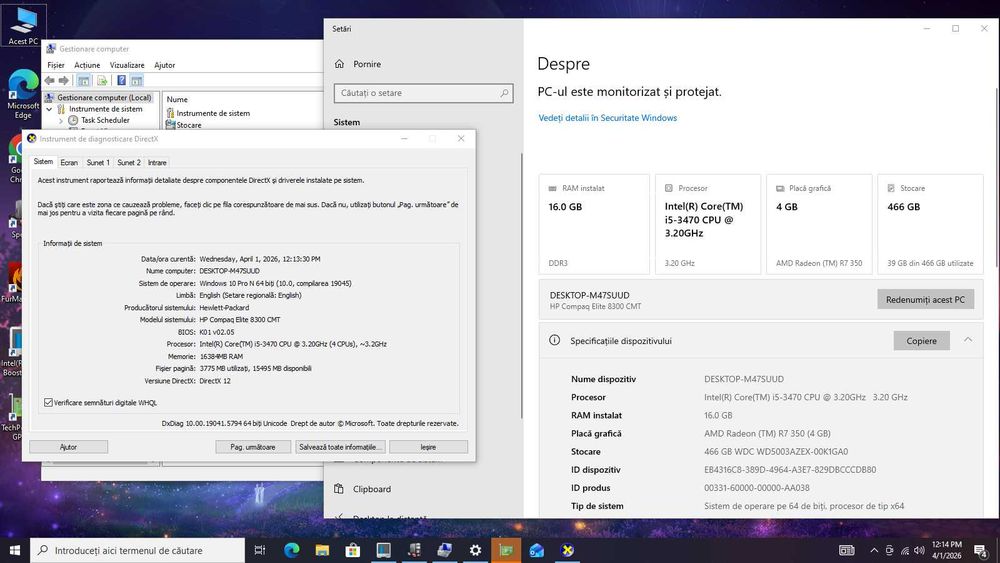Click magnifier icon in Setări search box
Image resolution: width=1000 pixels, height=563 pixels.
[x=504, y=93]
